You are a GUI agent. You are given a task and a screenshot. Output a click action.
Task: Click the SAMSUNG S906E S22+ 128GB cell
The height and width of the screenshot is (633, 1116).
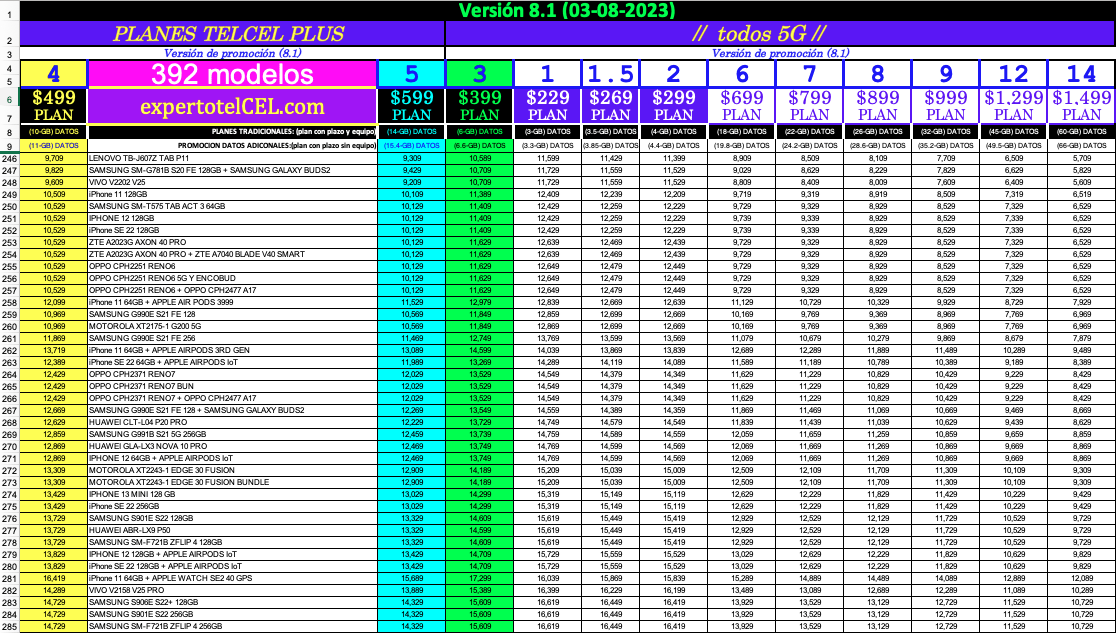232,602
